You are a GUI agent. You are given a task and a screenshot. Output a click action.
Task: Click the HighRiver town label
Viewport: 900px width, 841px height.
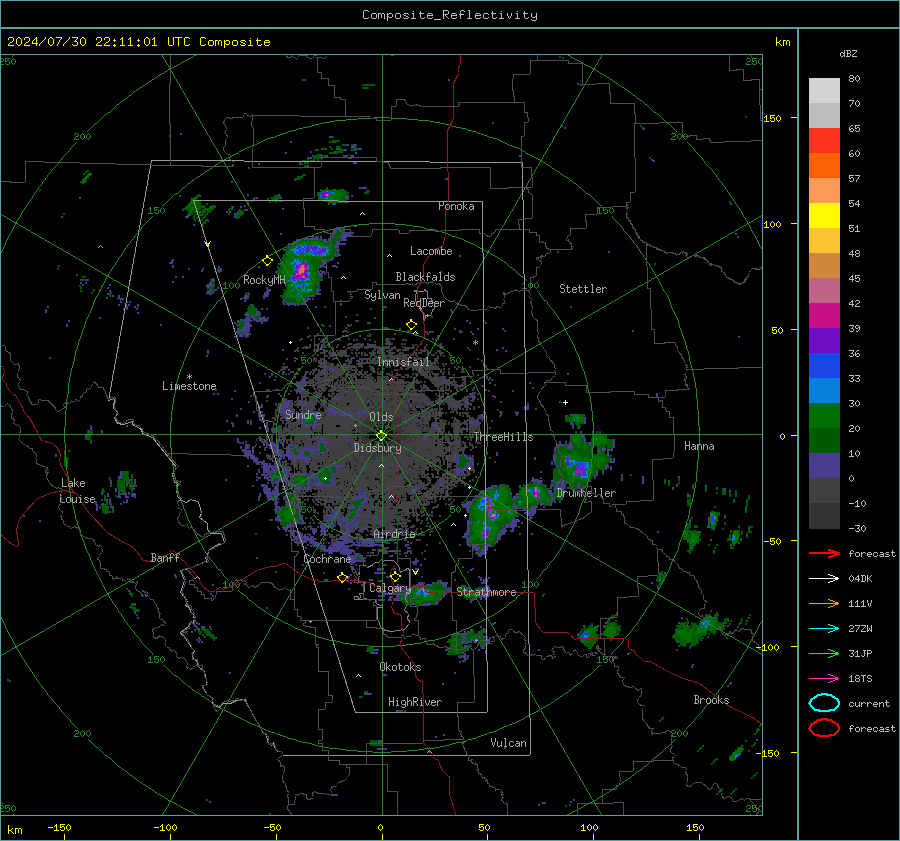415,702
